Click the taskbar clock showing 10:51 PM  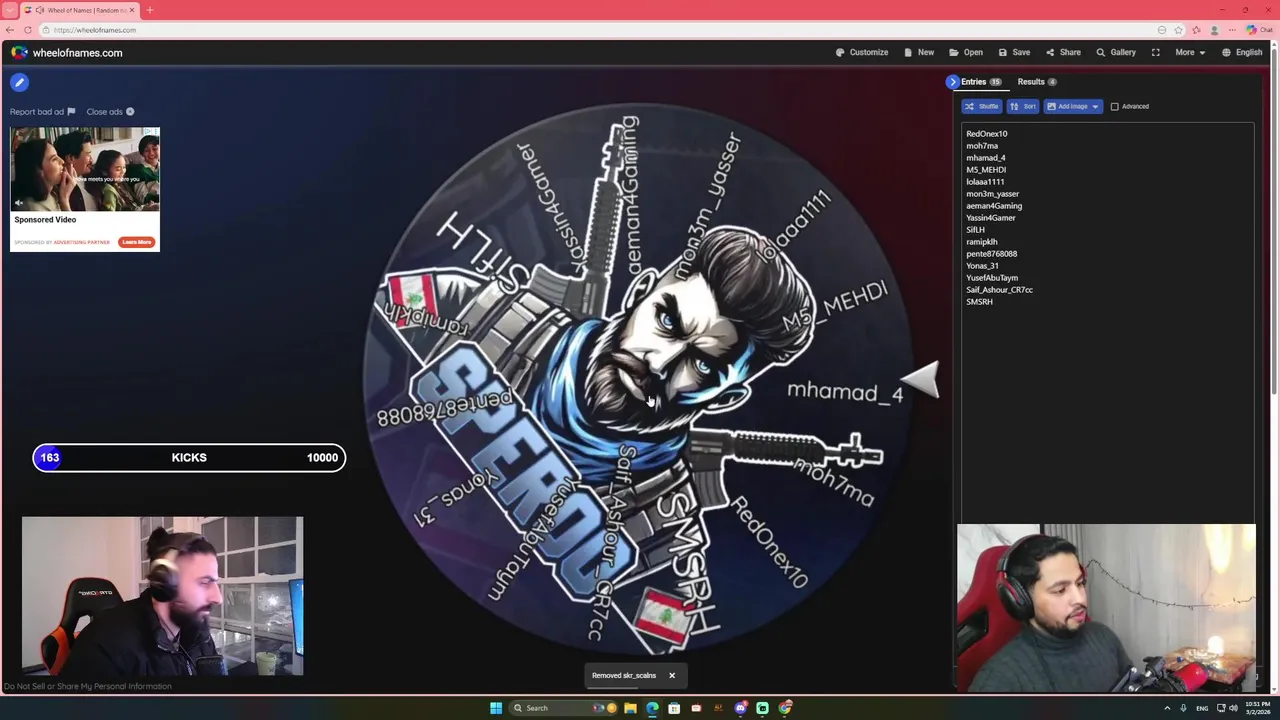(1257, 708)
